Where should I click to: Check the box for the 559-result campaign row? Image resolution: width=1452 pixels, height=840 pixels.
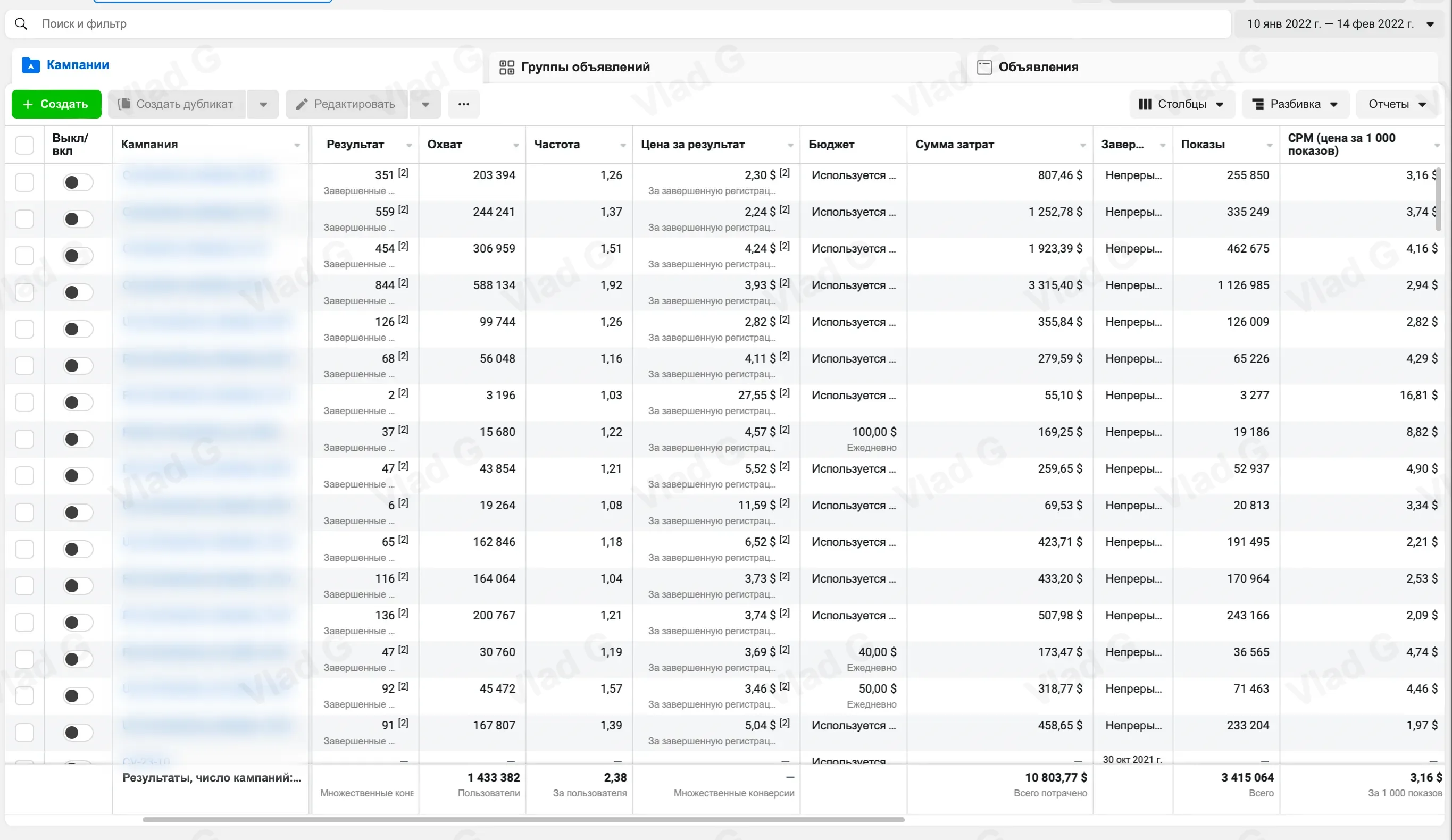click(24, 219)
